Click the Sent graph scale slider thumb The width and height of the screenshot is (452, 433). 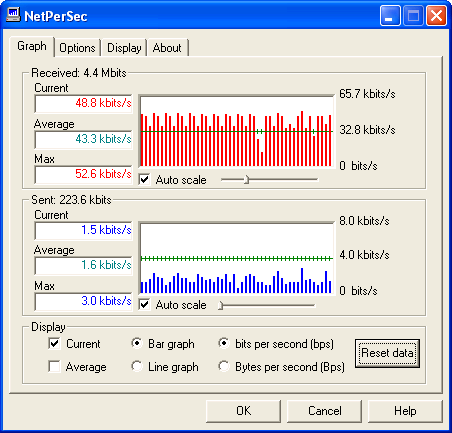[220, 305]
